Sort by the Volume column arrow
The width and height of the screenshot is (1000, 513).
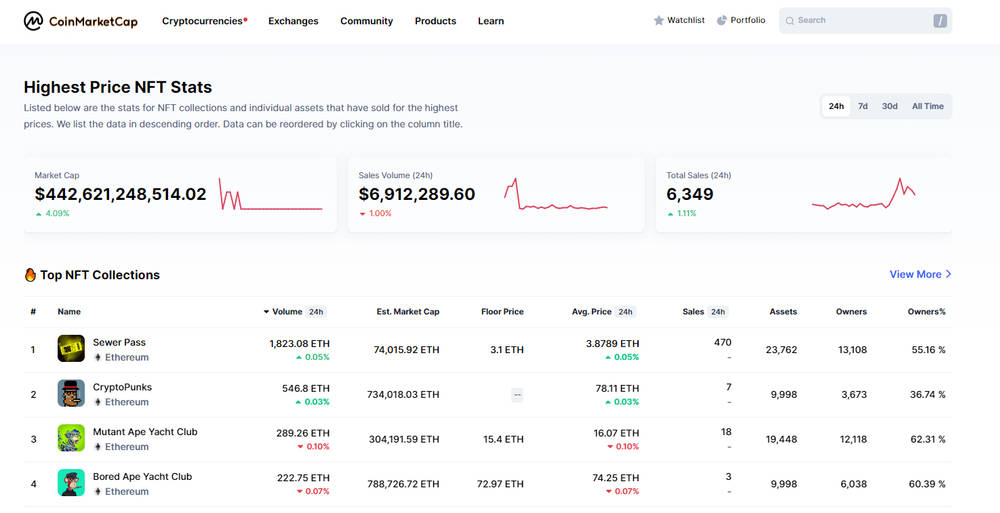click(266, 312)
